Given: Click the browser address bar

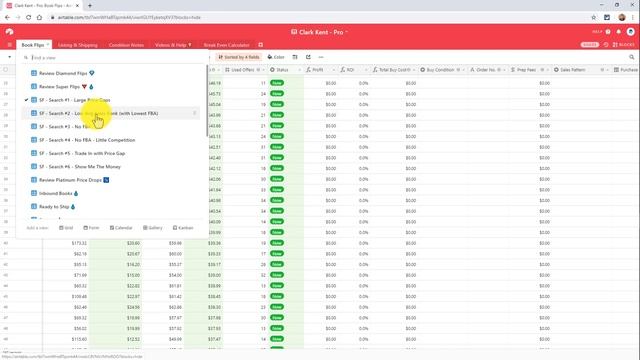Looking at the screenshot, I should (x=318, y=17).
